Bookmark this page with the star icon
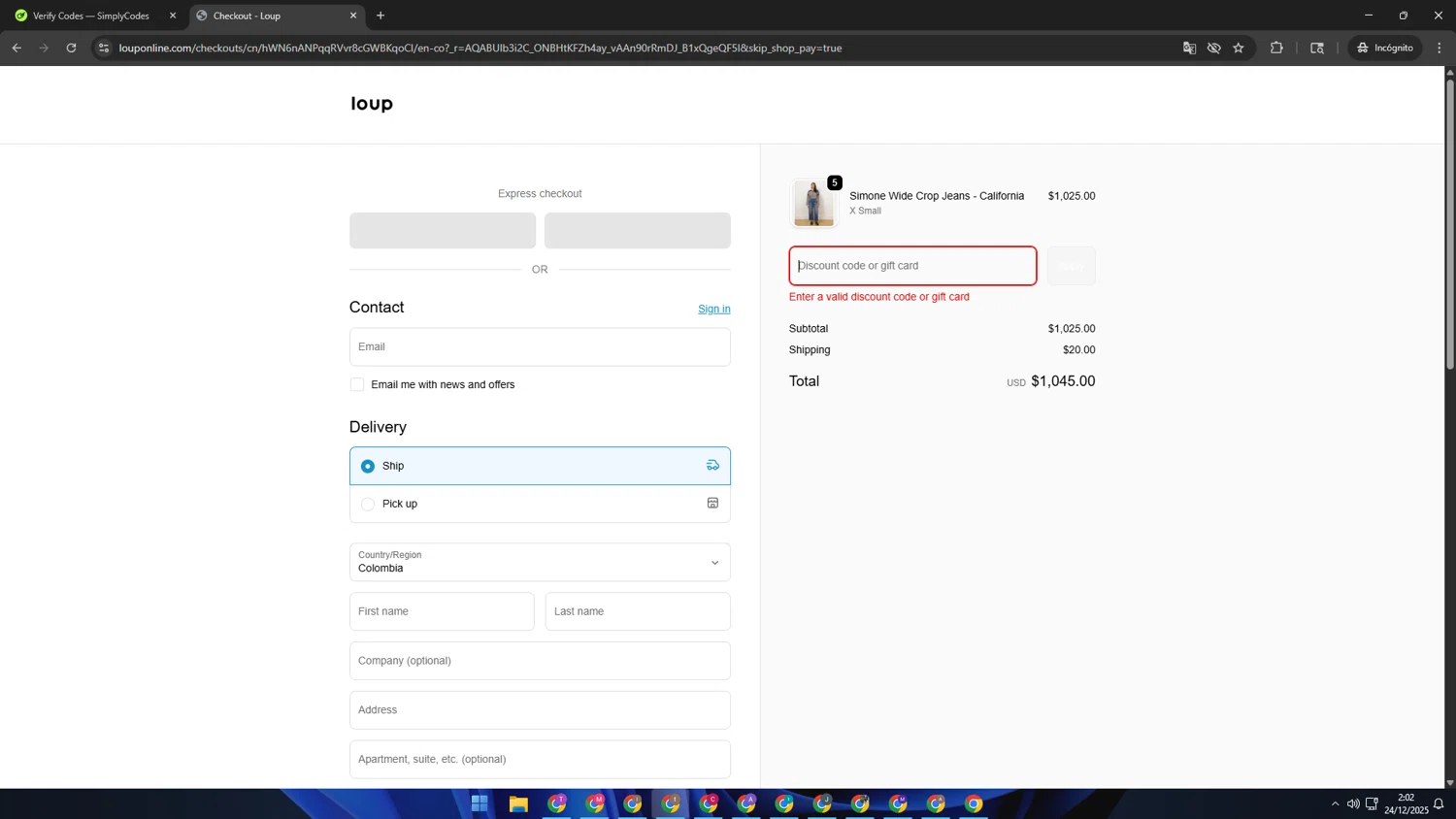 pos(1239,48)
